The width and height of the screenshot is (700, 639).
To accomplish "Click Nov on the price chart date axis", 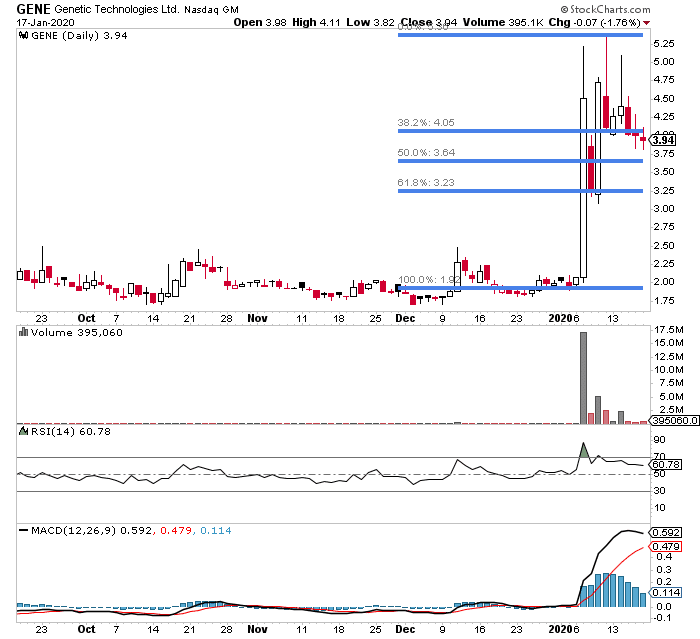I will 258,318.
